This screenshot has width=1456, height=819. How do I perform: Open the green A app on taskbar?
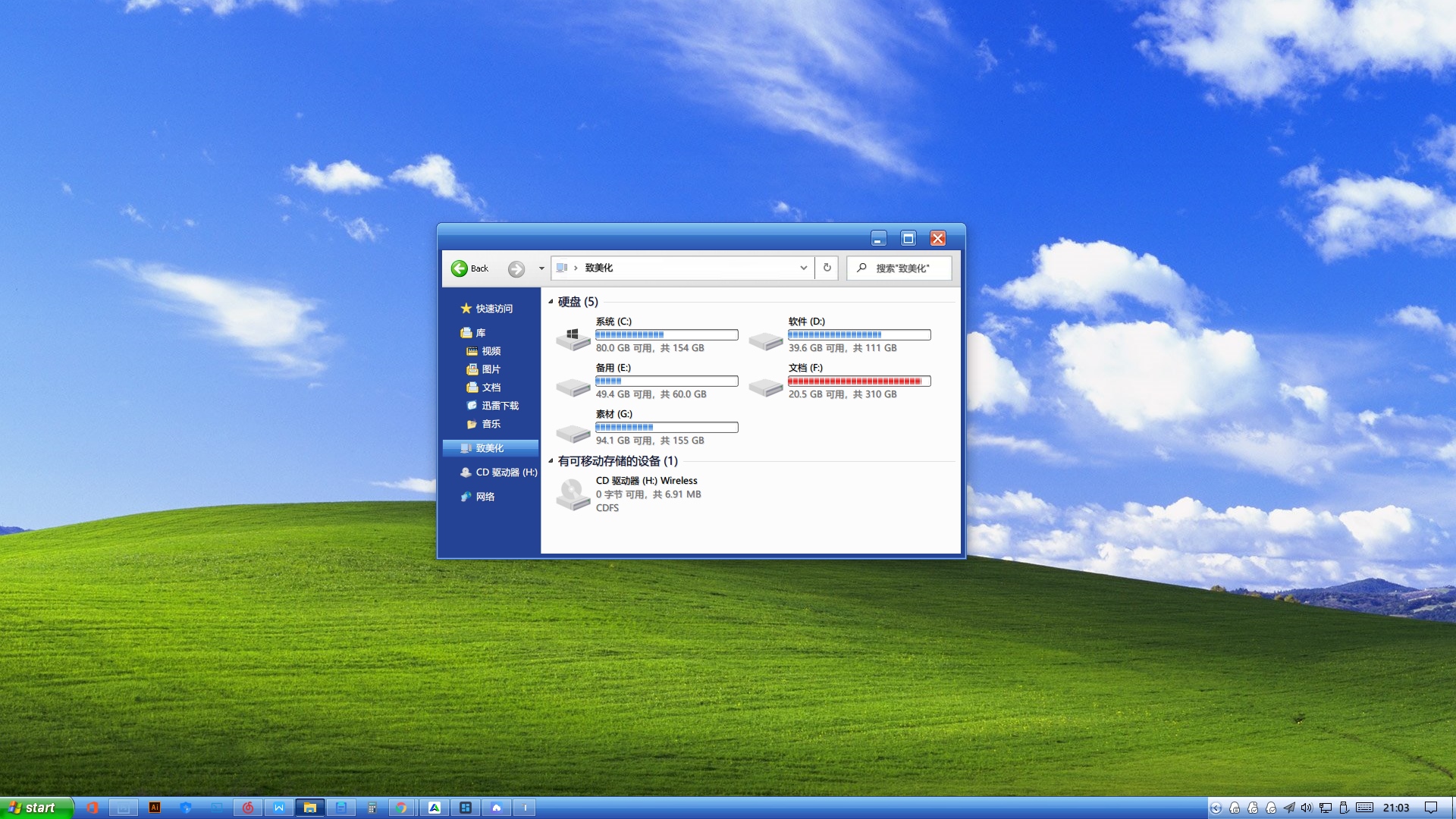(x=435, y=808)
